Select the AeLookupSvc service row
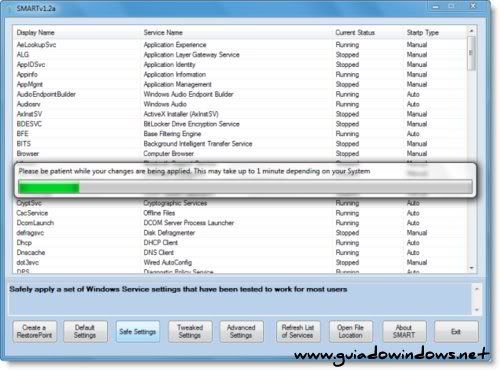The height and width of the screenshot is (370, 500). (x=240, y=45)
